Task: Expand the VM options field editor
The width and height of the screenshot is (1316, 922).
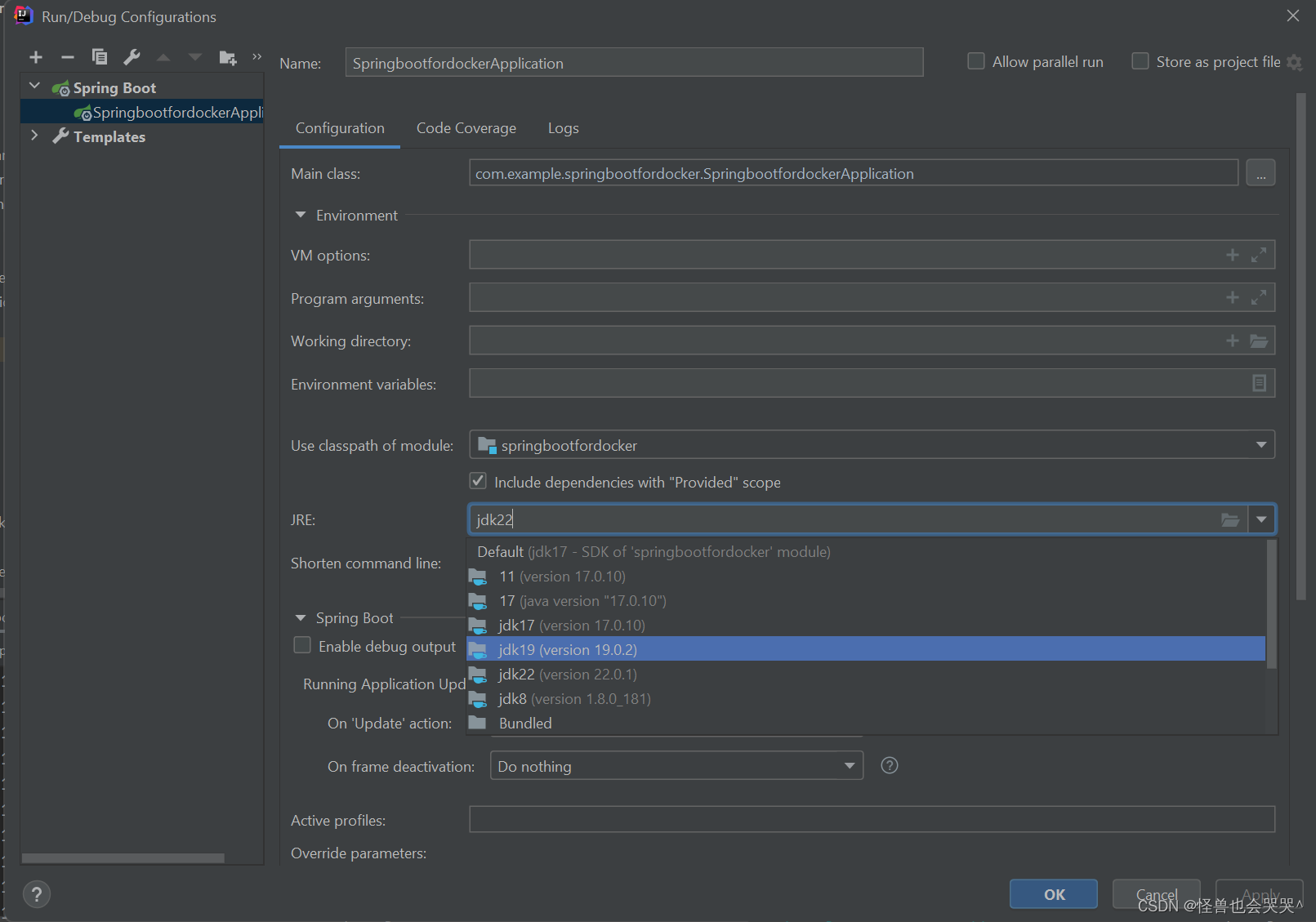Action: pyautogui.click(x=1259, y=255)
